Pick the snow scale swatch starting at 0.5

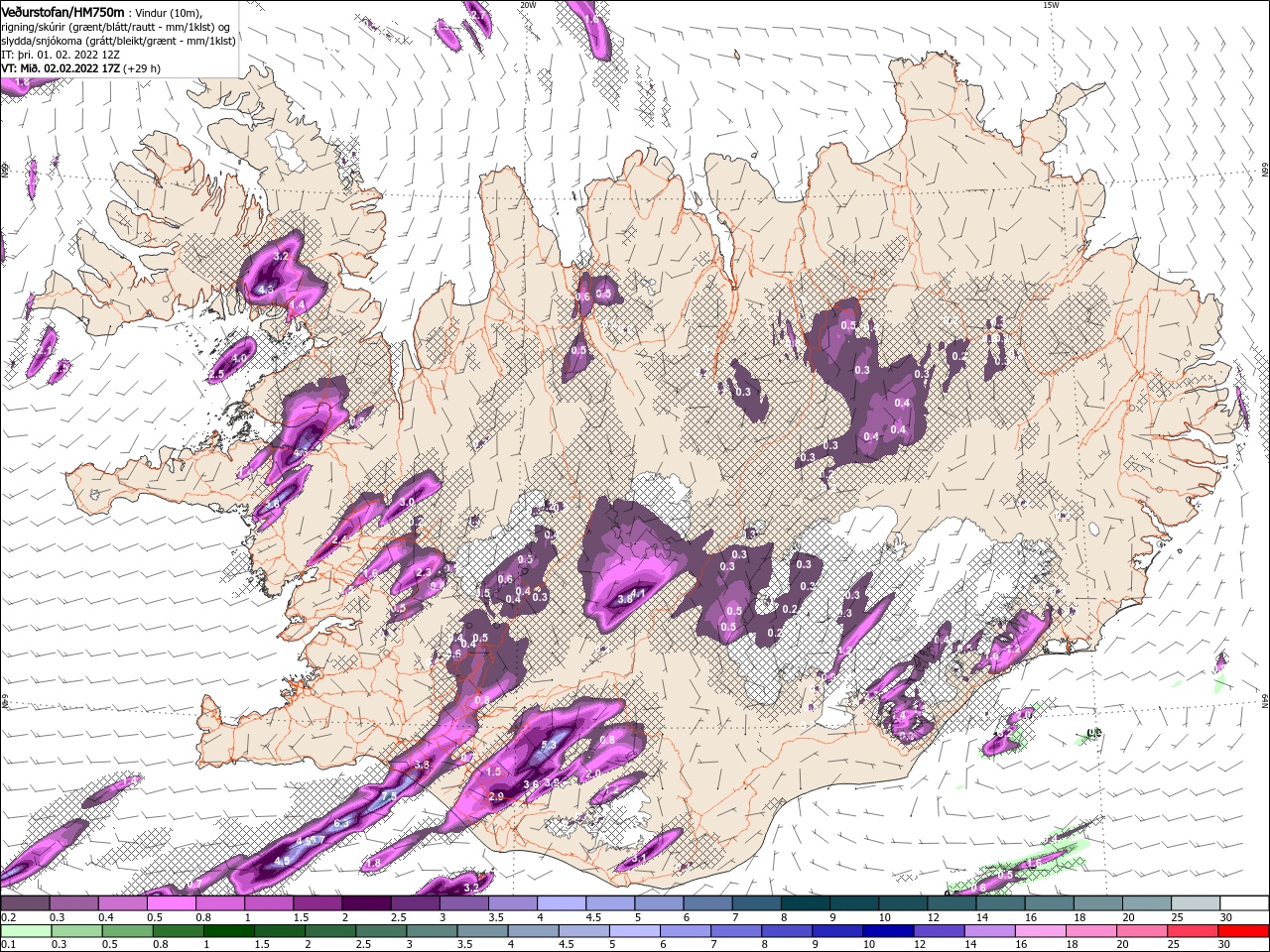(171, 903)
